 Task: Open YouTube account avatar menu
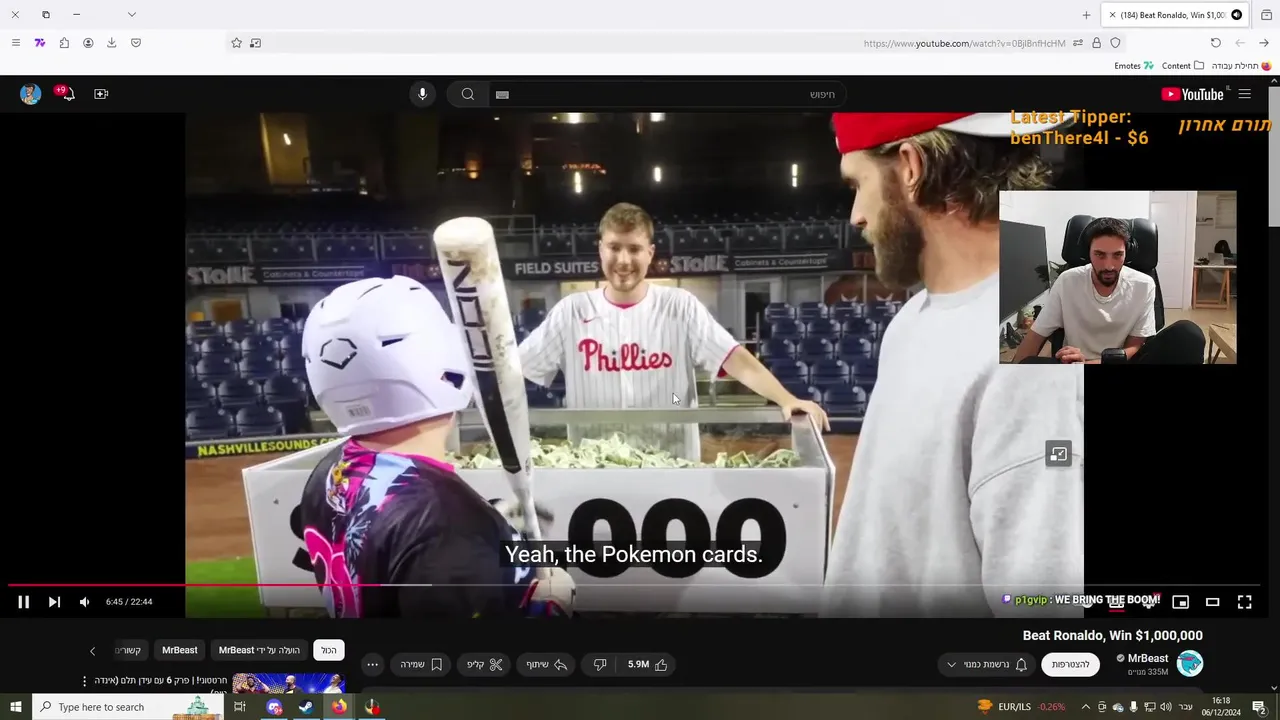point(31,94)
